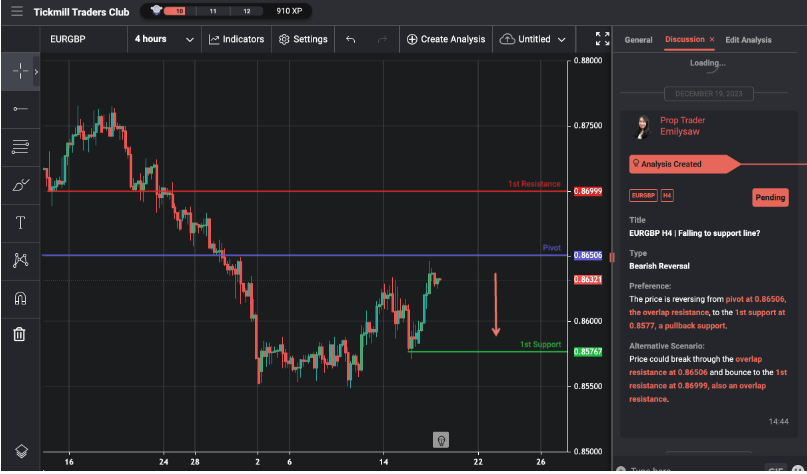Image resolution: width=807 pixels, height=474 pixels.
Task: Click the 0.86506 pivot price label
Action: (x=588, y=255)
